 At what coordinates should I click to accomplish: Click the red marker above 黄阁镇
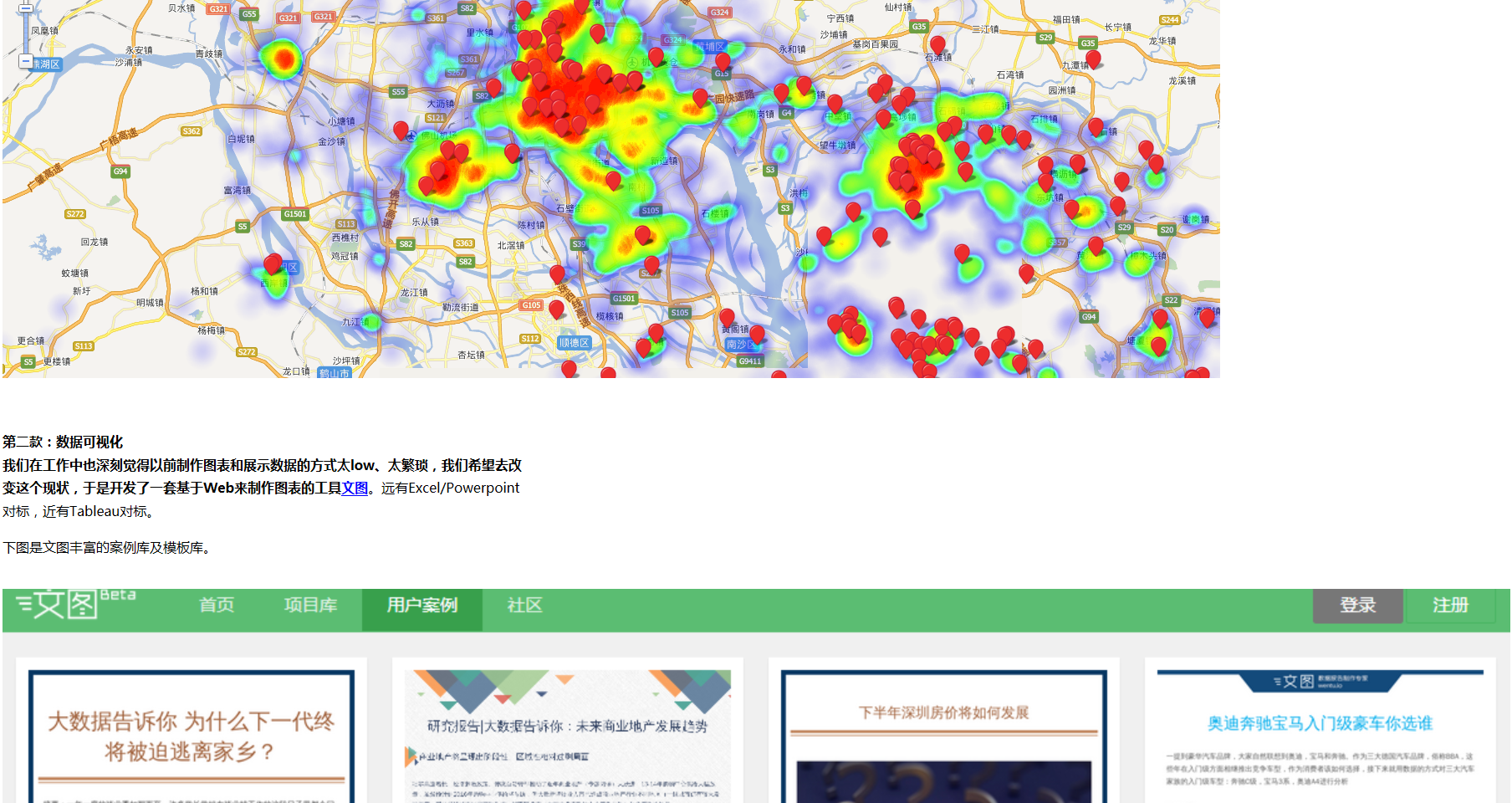click(x=727, y=318)
